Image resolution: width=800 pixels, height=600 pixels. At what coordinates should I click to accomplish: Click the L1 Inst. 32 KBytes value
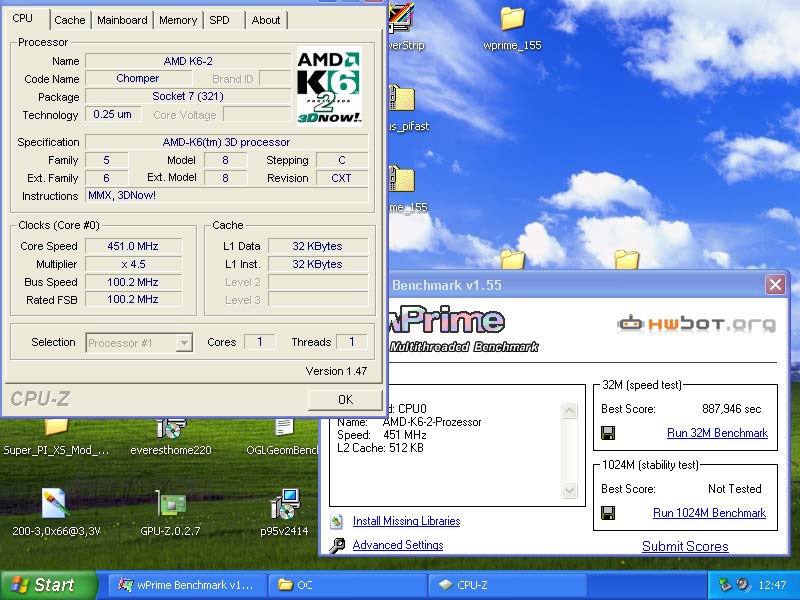click(x=317, y=264)
